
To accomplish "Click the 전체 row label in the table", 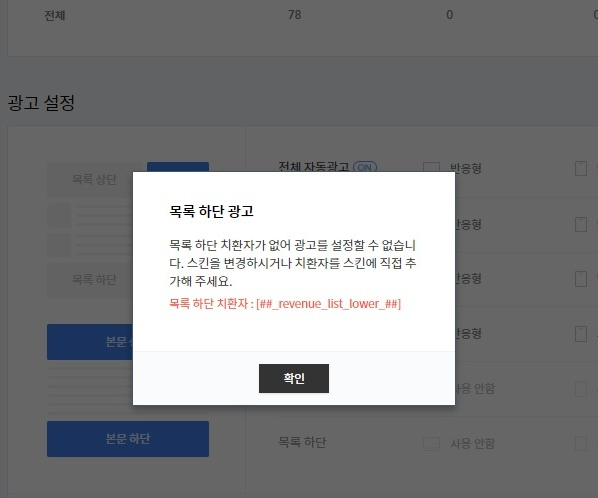I will [x=55, y=16].
